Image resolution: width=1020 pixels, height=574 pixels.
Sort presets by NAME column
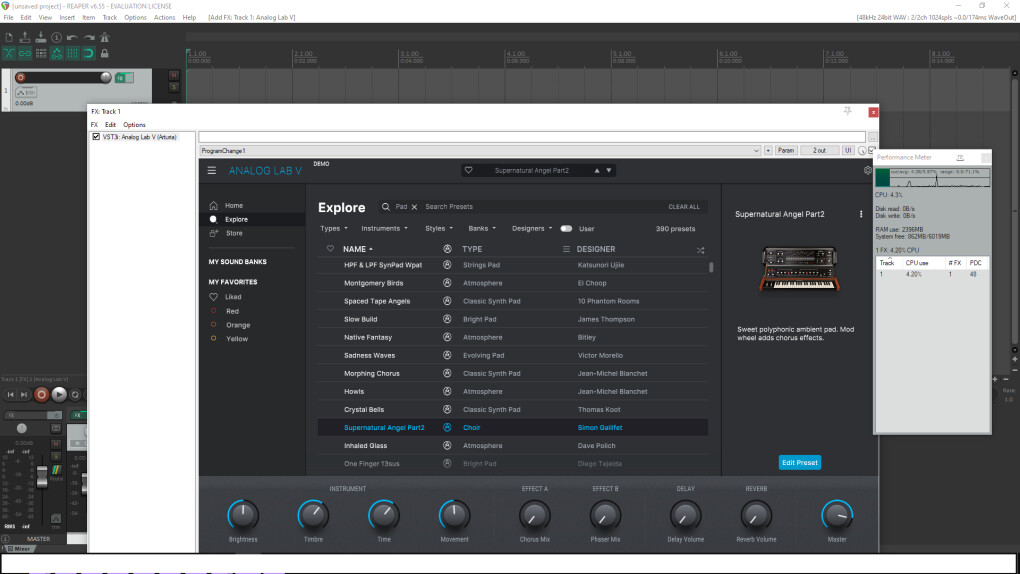358,249
